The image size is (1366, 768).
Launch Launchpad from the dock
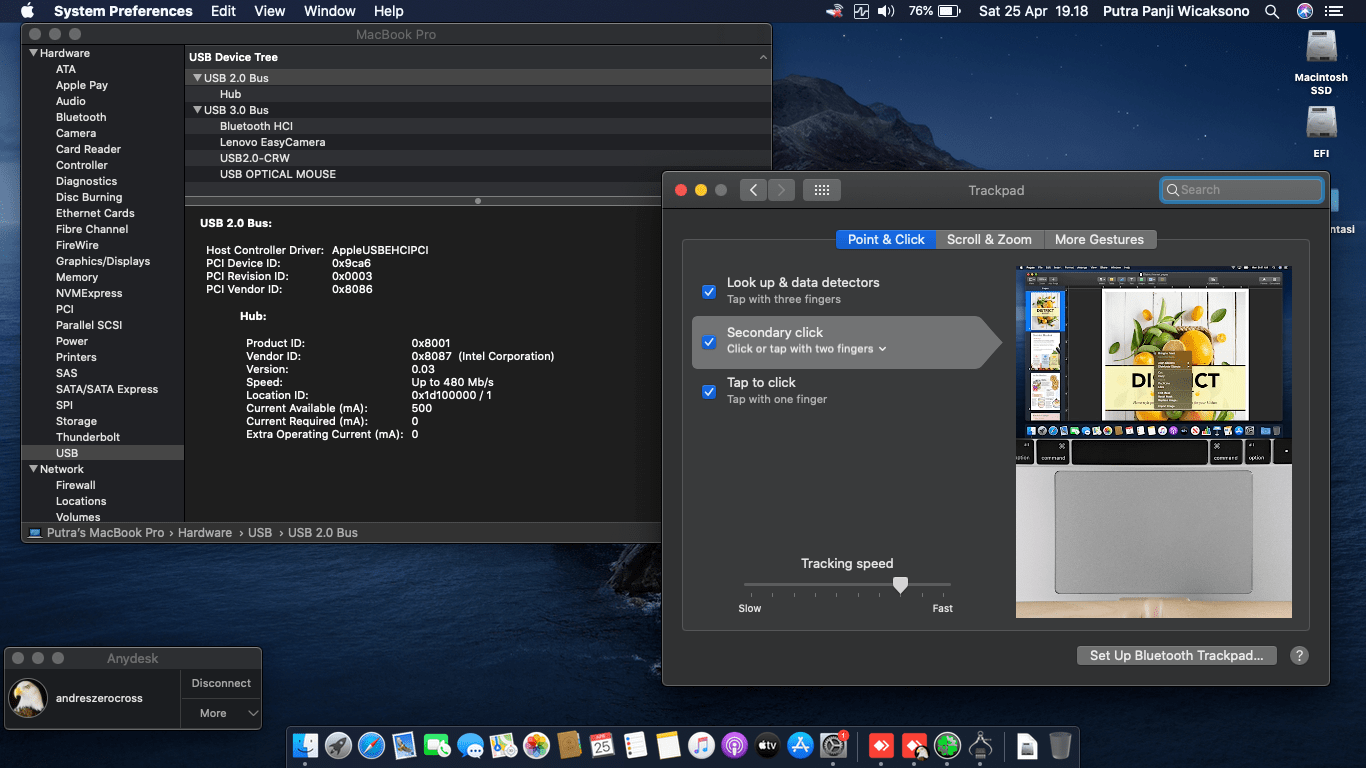pyautogui.click(x=339, y=745)
